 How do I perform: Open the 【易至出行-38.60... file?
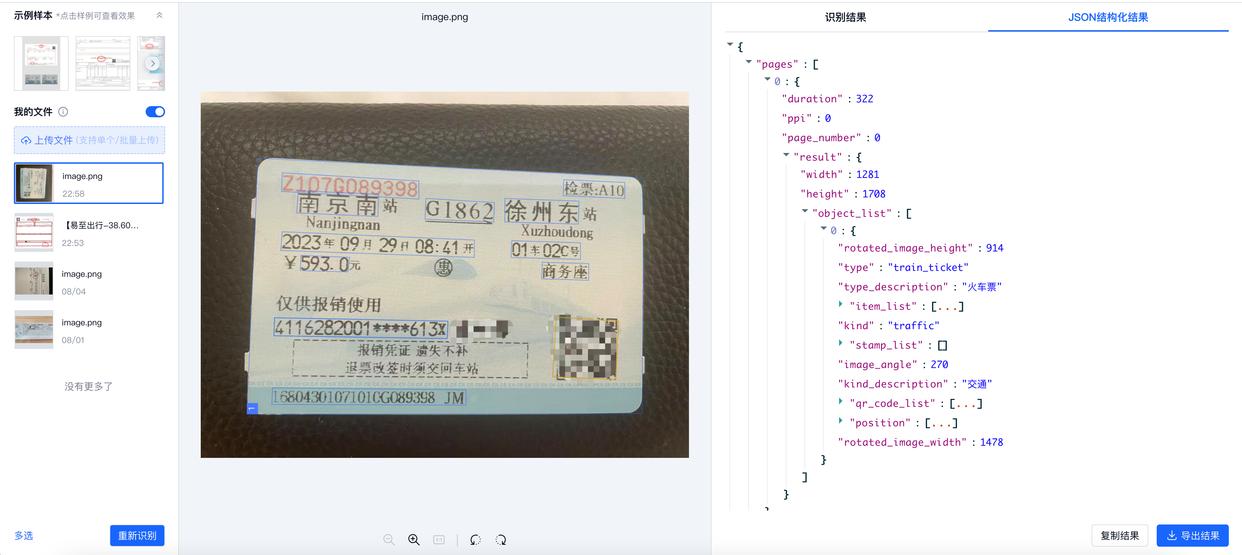pos(89,233)
